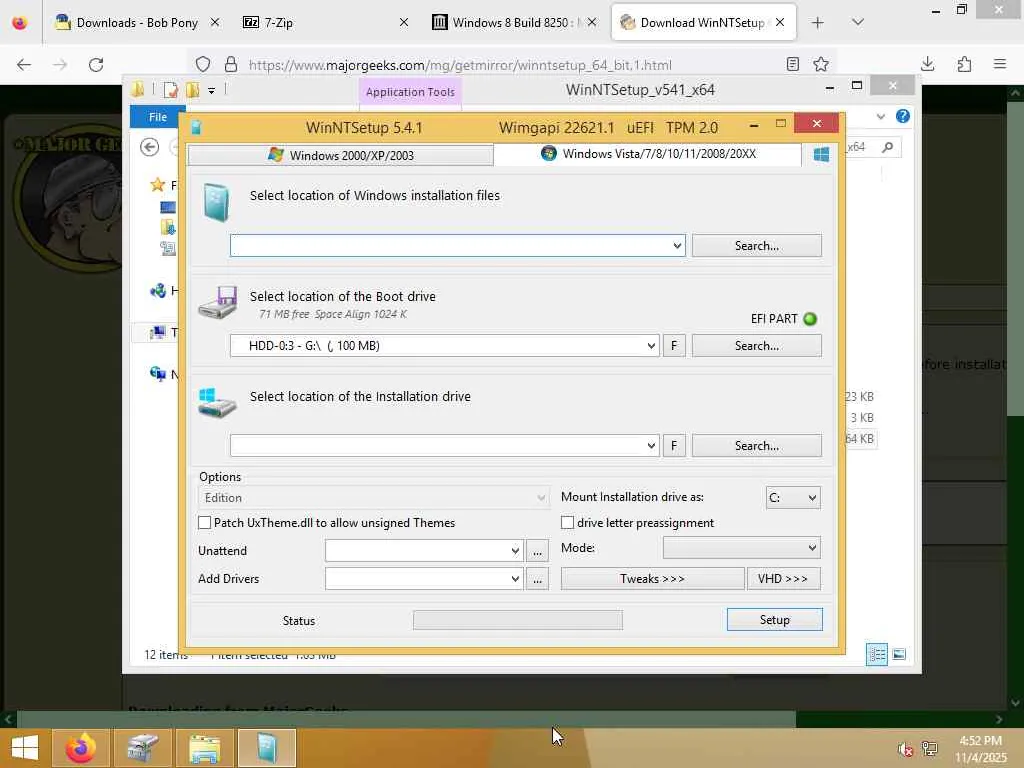The width and height of the screenshot is (1024, 768).
Task: Enable Patch UxTheme.dll checkbox
Action: click(x=204, y=522)
